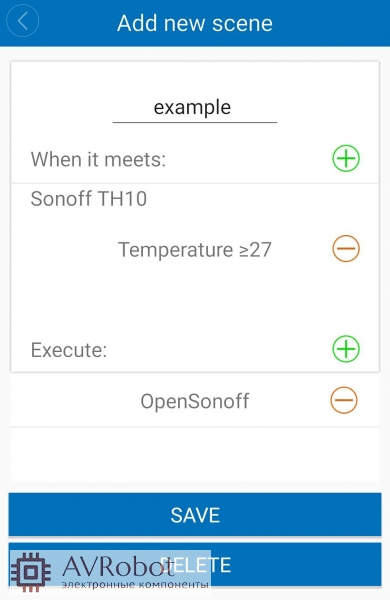390x600 pixels.
Task: Select the Sonoff TH10 device label
Action: [88, 199]
